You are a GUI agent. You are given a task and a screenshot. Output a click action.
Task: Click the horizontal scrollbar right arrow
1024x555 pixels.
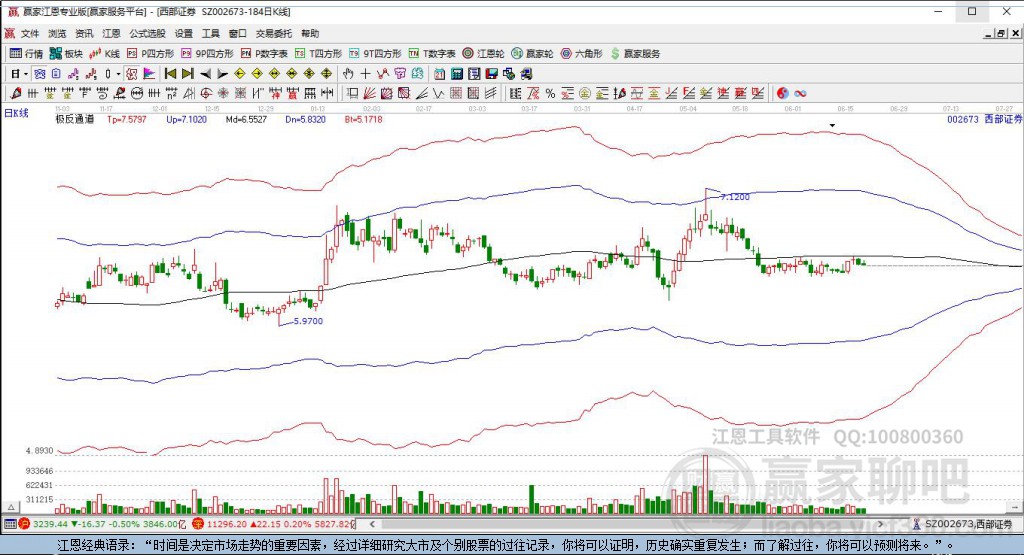(x=881, y=524)
